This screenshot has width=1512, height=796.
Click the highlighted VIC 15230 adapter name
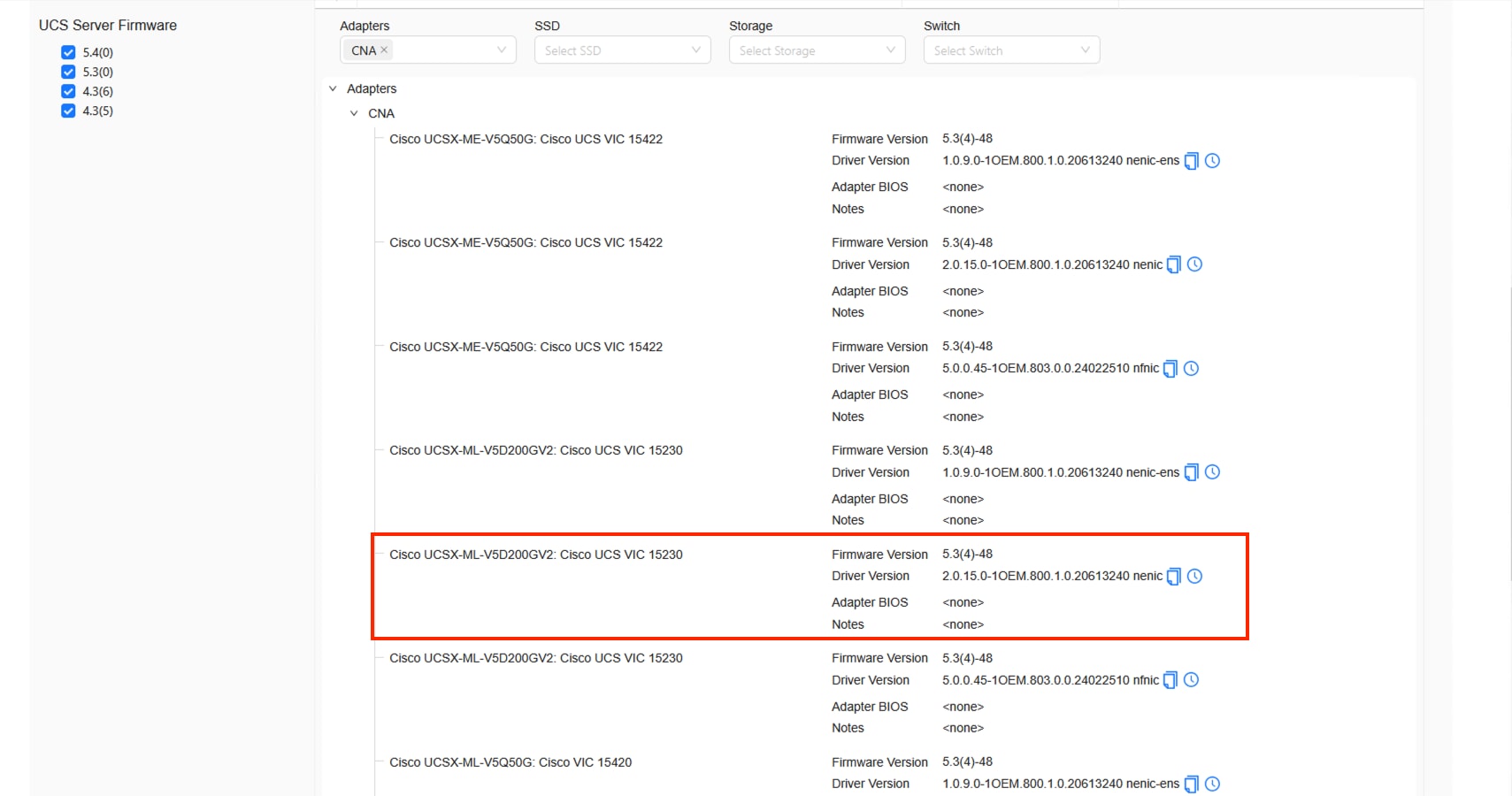[537, 554]
